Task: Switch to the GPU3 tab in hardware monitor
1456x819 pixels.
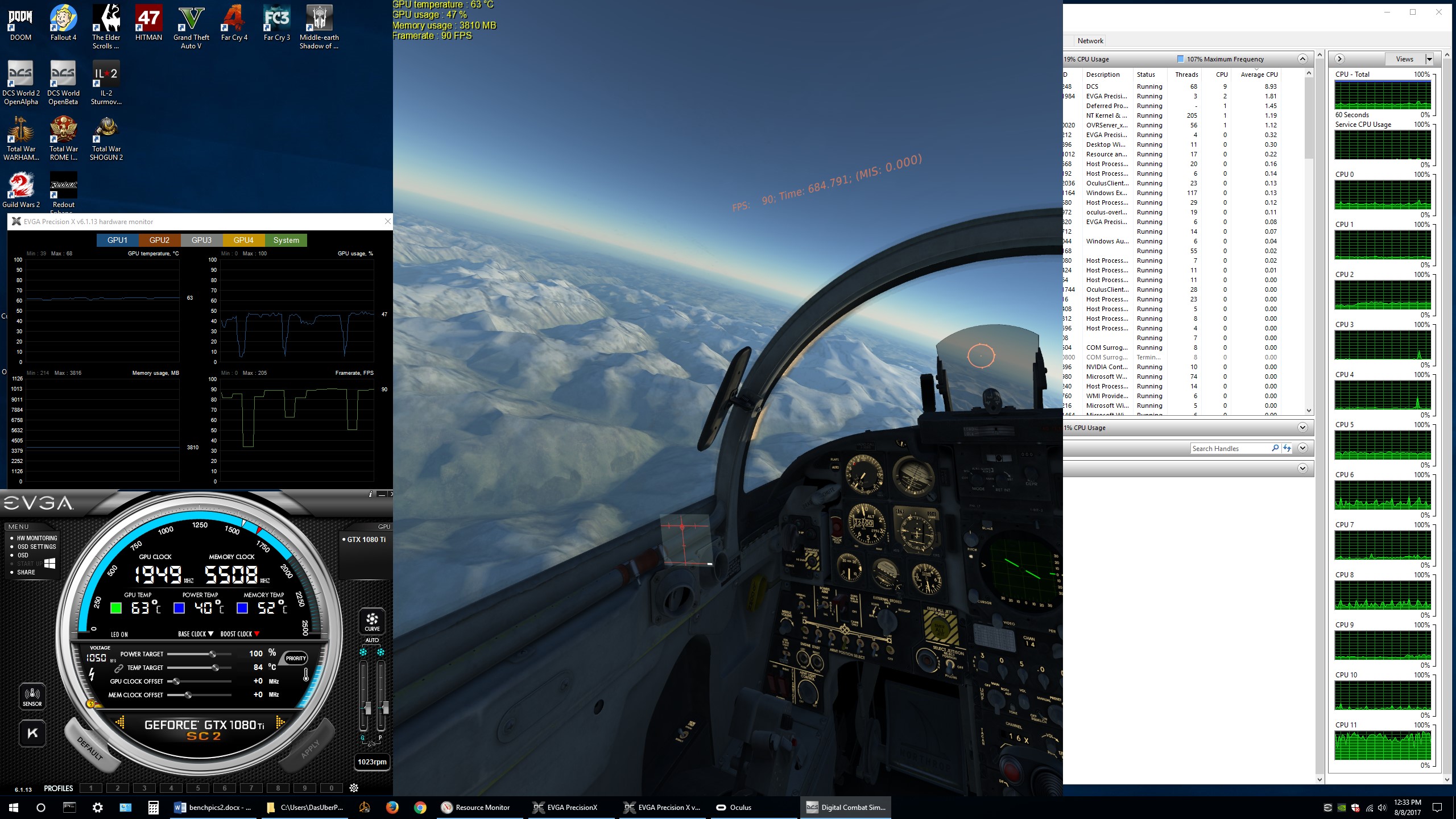Action: click(x=201, y=240)
